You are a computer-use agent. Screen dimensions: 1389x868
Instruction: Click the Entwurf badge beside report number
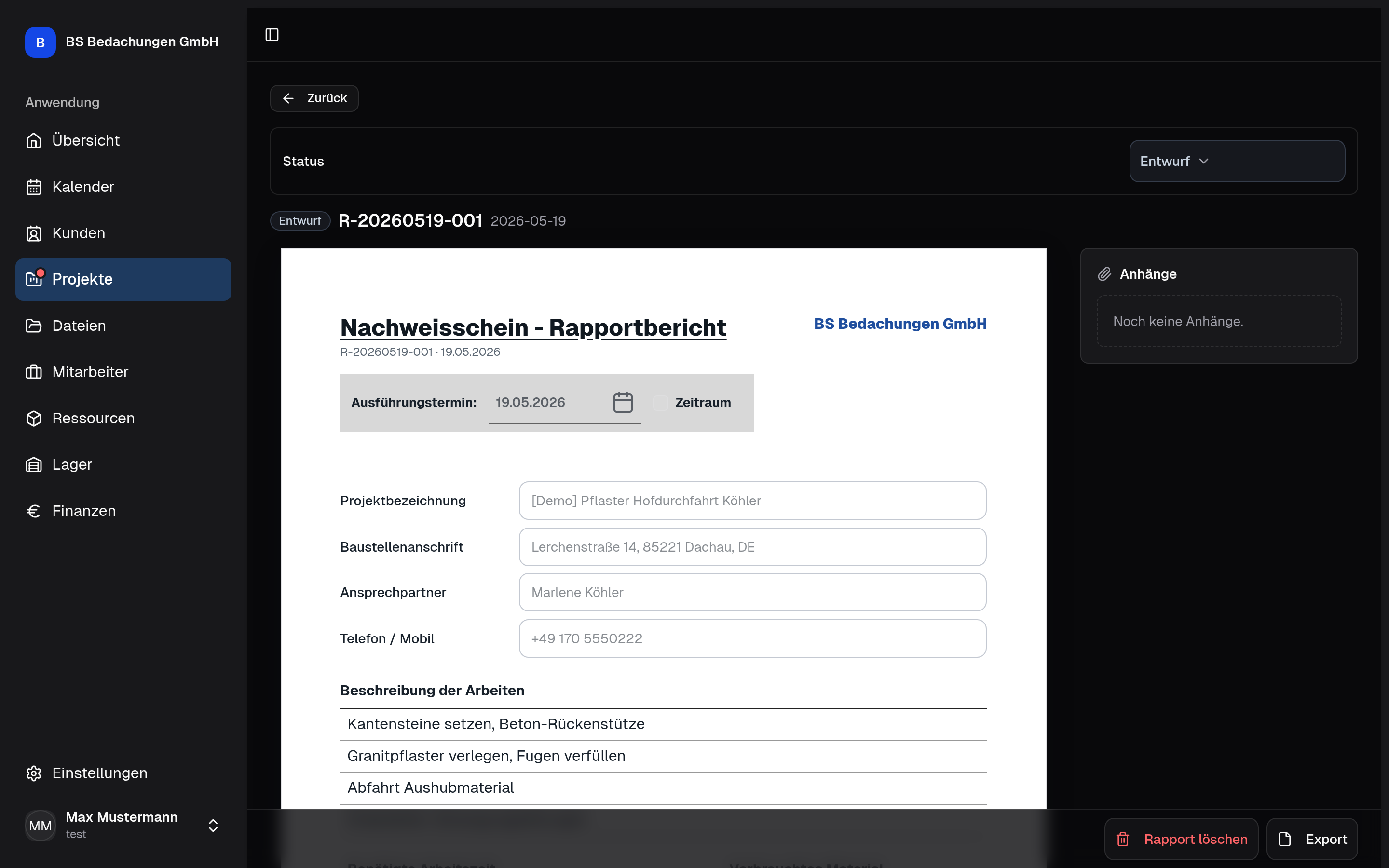click(x=300, y=221)
